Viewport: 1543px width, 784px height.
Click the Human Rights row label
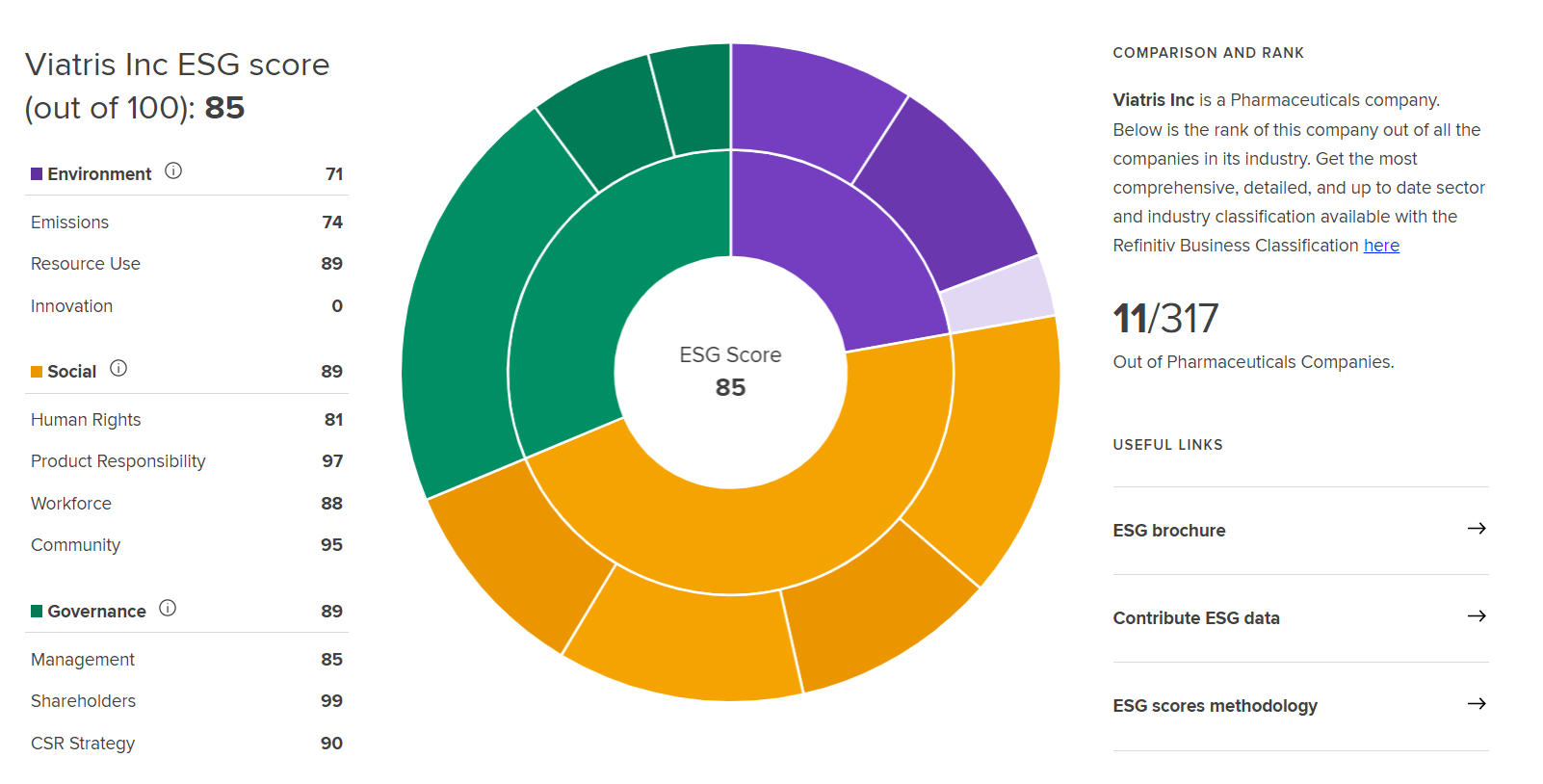click(86, 420)
